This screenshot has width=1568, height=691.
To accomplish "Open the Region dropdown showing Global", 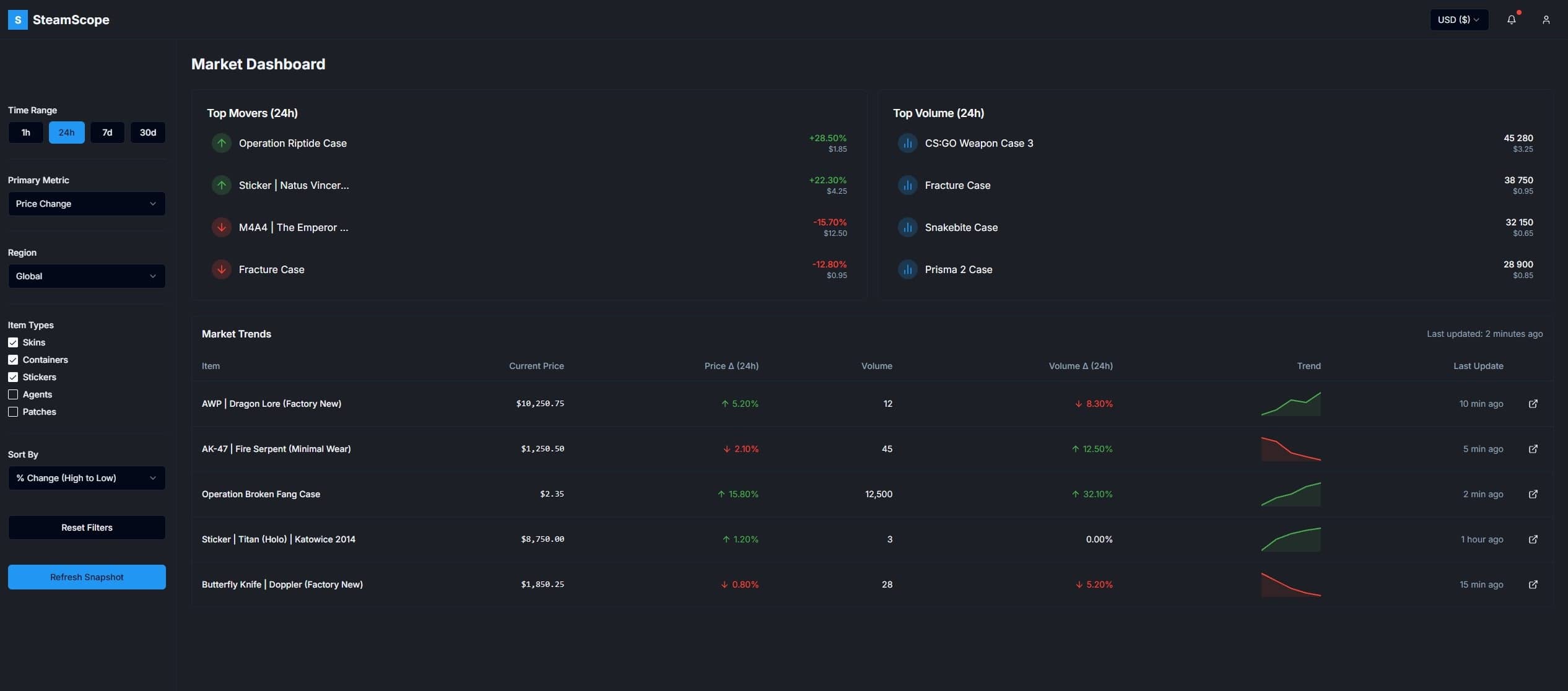I will click(x=86, y=276).
